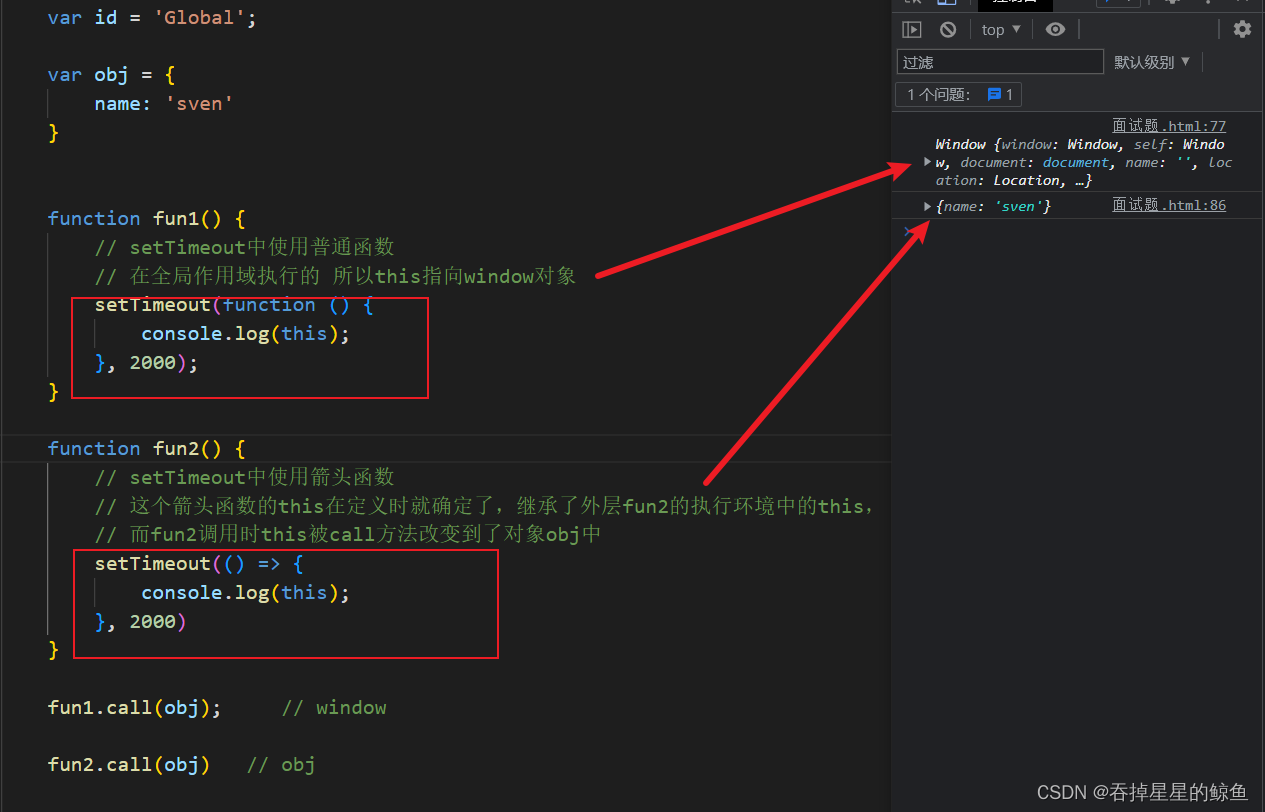Open source link 面试题.html:86

1169,205
